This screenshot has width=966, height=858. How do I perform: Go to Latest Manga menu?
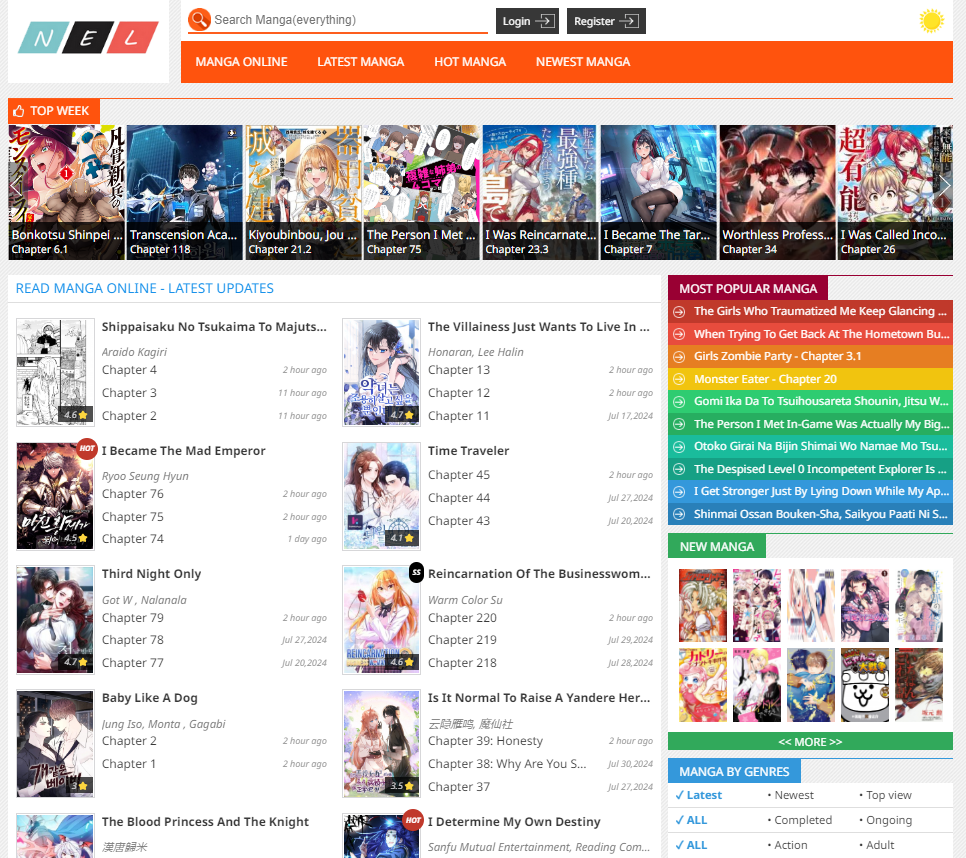[x=360, y=62]
